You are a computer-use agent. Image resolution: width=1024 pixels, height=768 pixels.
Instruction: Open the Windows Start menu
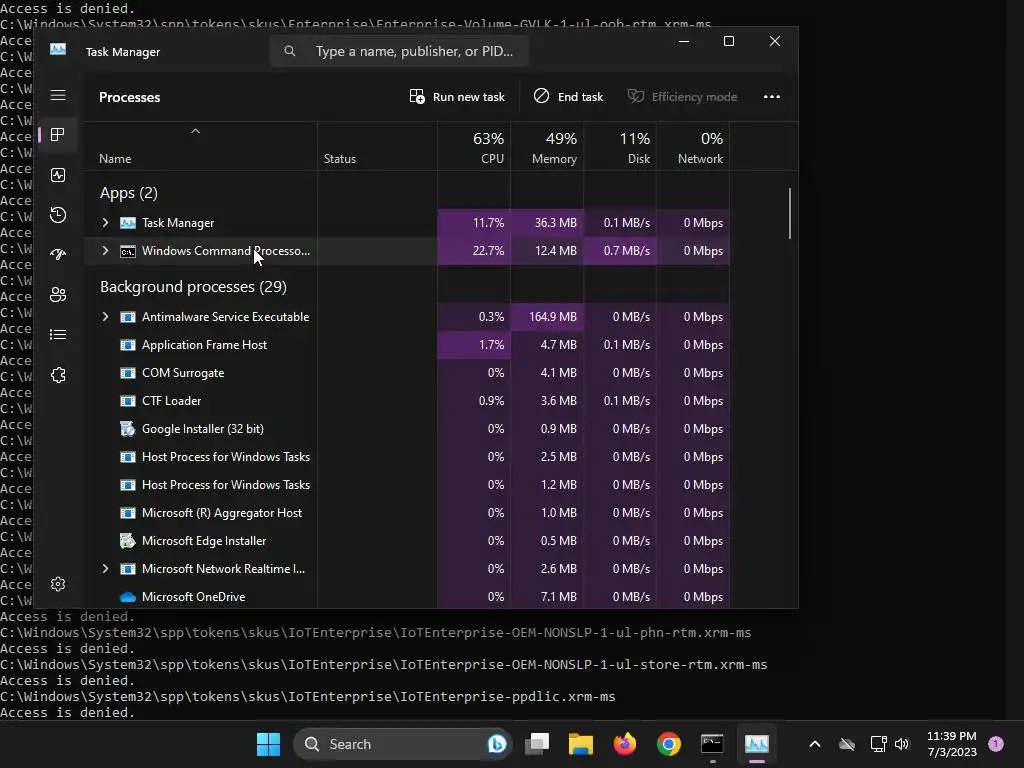[268, 744]
